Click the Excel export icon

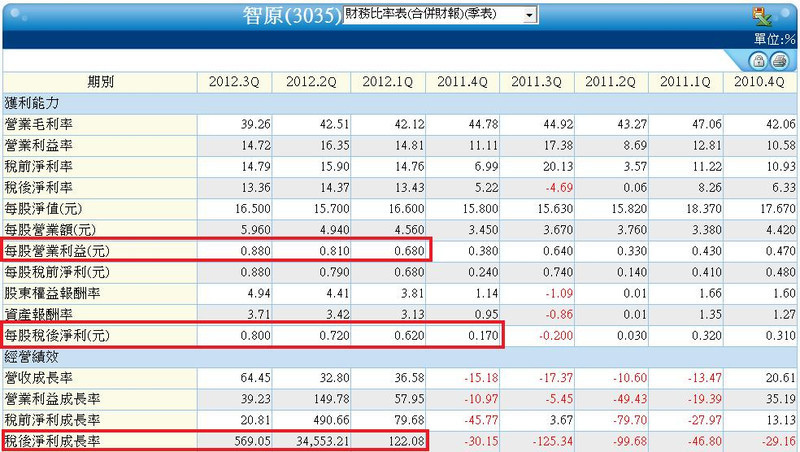tap(762, 16)
